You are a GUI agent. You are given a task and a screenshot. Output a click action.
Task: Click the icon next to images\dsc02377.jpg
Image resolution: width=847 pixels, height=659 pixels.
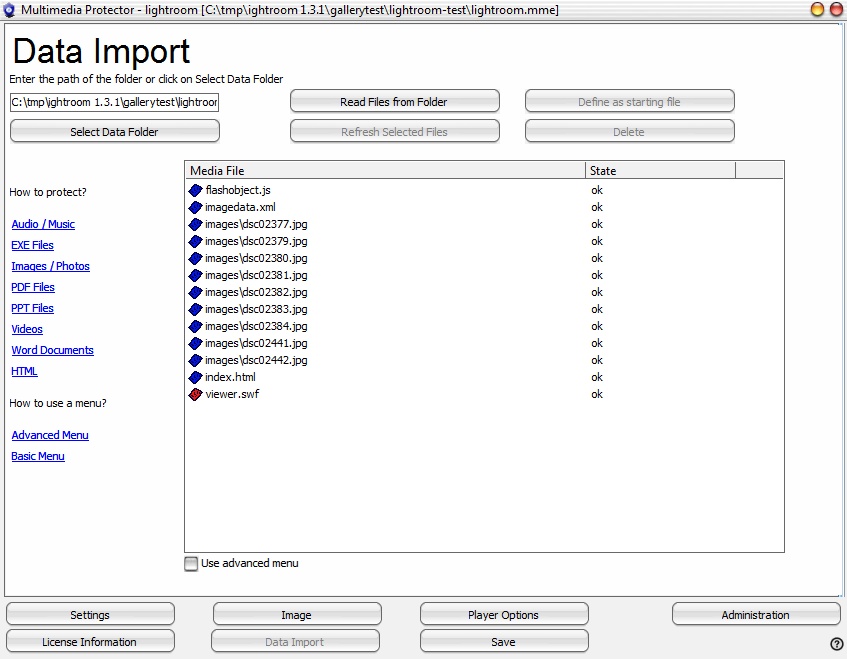coord(195,224)
